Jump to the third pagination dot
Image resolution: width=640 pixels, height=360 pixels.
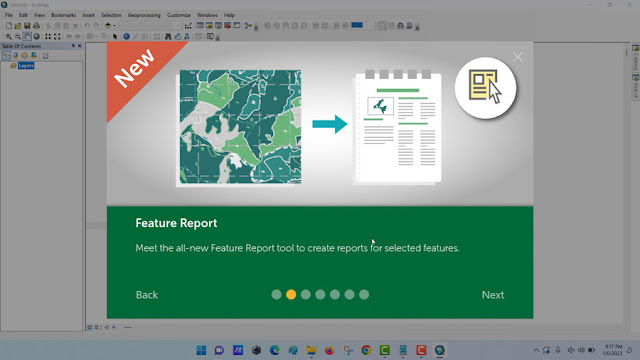[306, 294]
